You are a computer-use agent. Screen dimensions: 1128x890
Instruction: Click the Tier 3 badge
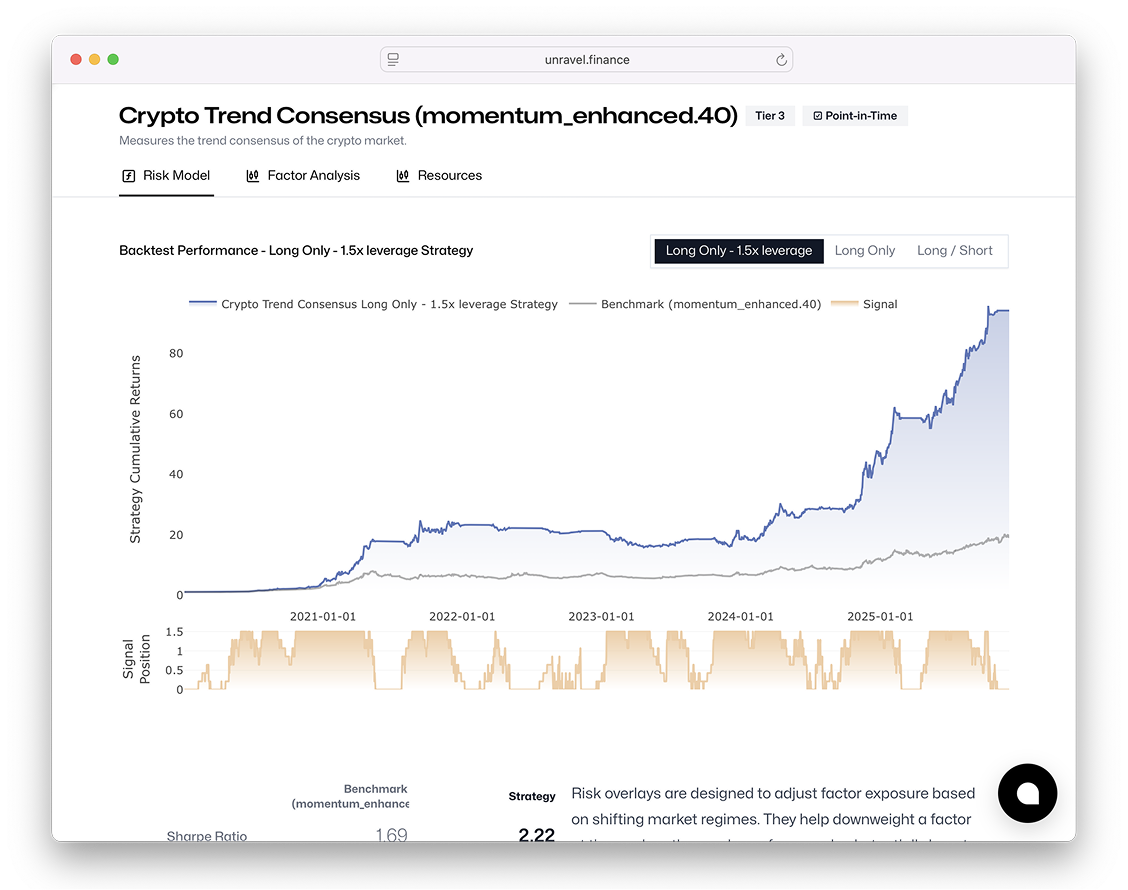click(770, 116)
